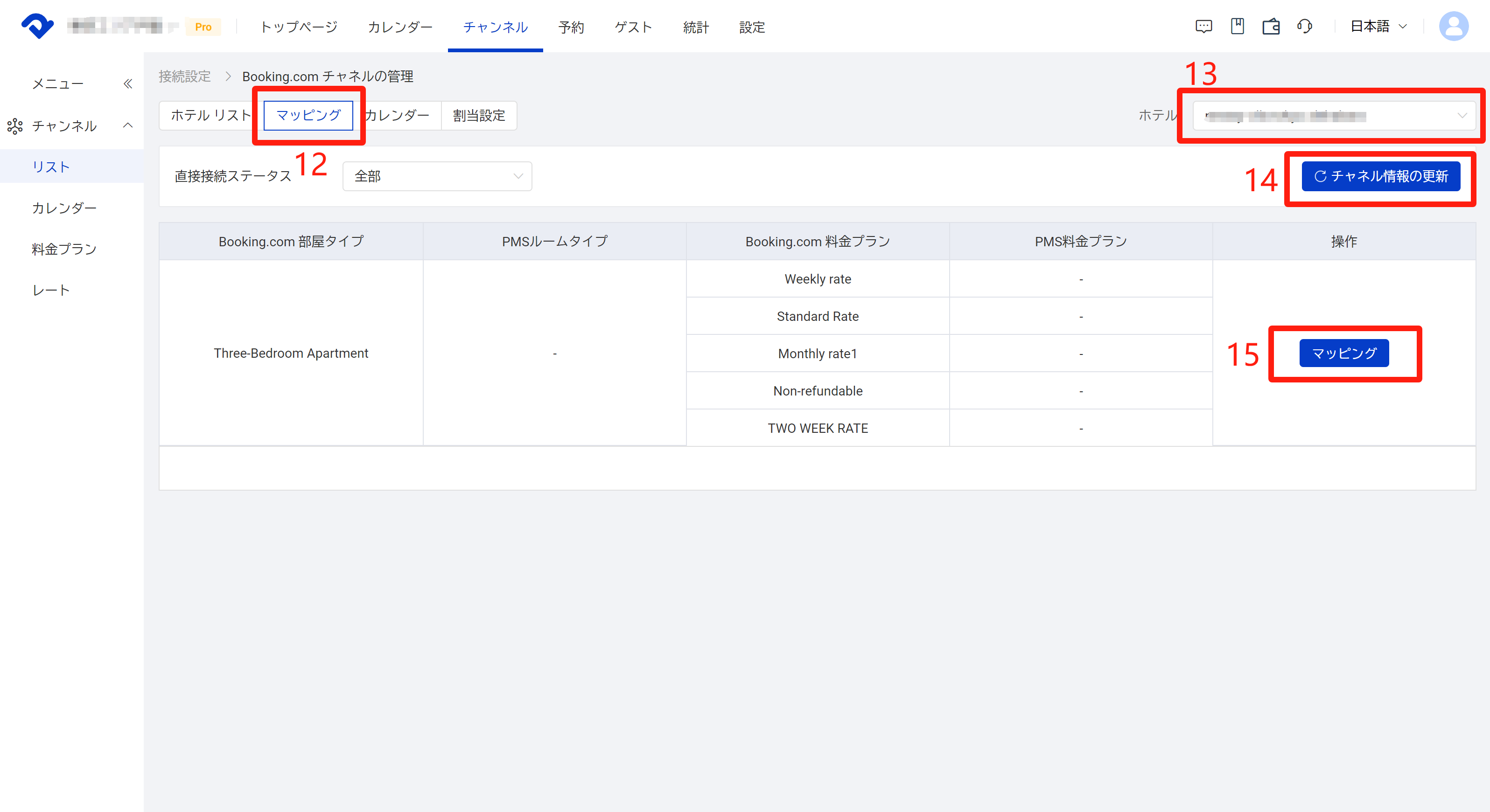Open the user avatar profile
This screenshot has height=812, width=1490.
coord(1454,26)
